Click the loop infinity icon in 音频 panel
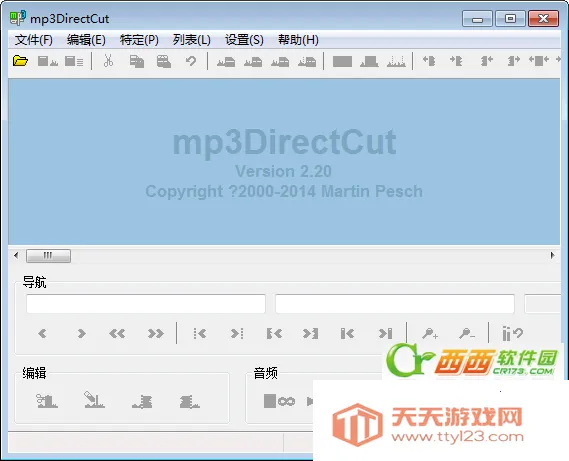This screenshot has height=461, width=569. click(287, 401)
